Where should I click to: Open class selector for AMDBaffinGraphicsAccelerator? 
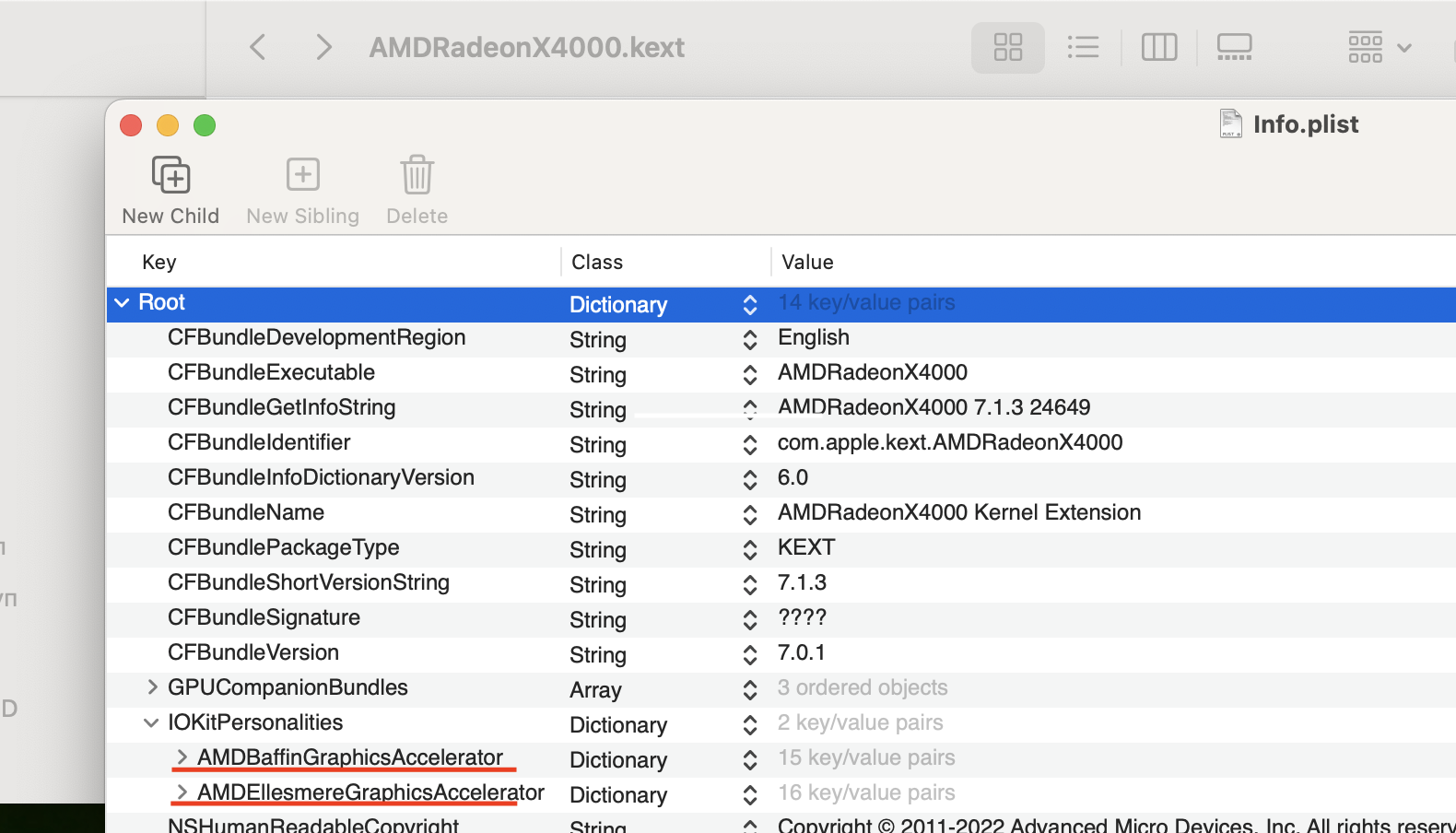tap(750, 760)
